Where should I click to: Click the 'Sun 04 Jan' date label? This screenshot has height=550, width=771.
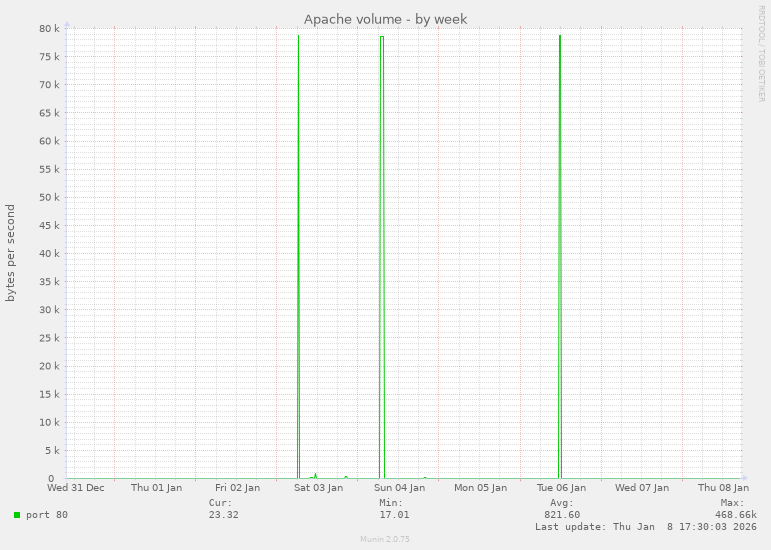point(399,488)
